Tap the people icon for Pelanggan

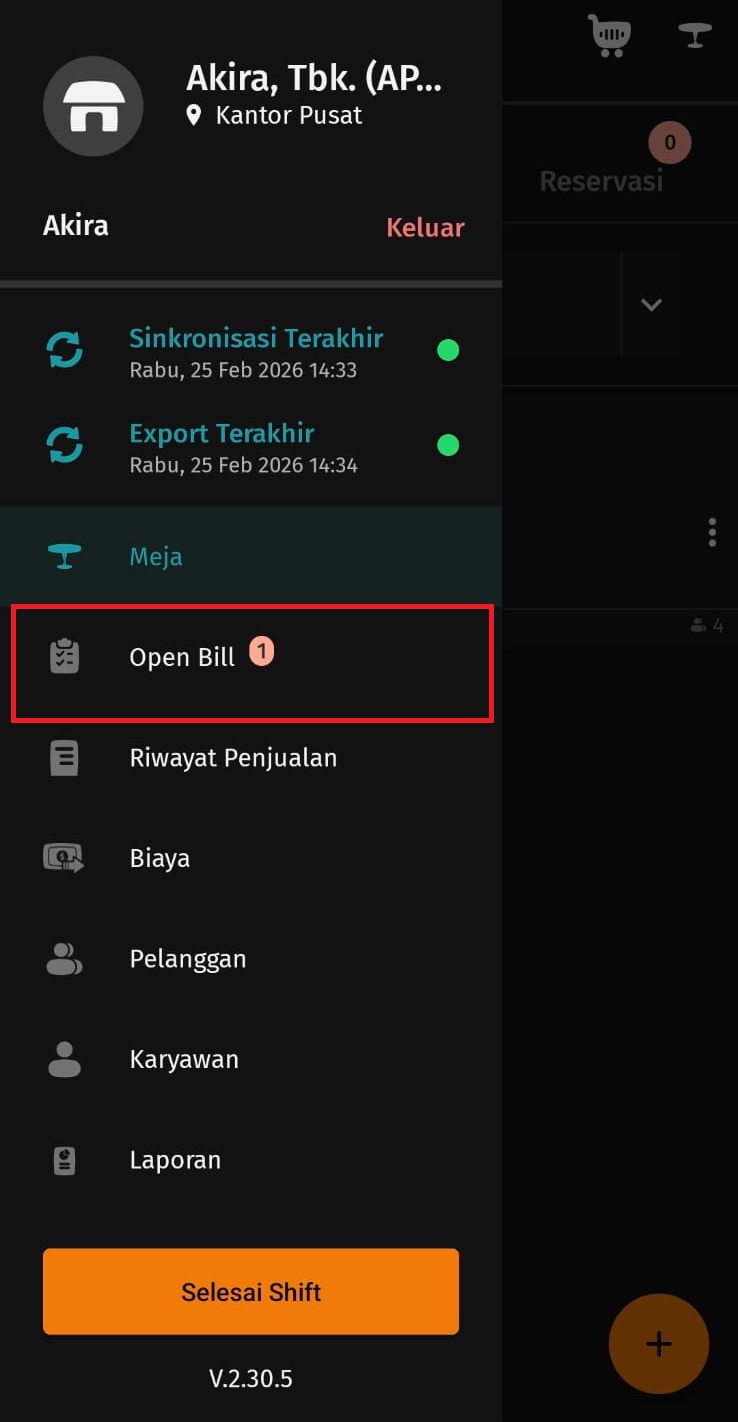(x=65, y=959)
